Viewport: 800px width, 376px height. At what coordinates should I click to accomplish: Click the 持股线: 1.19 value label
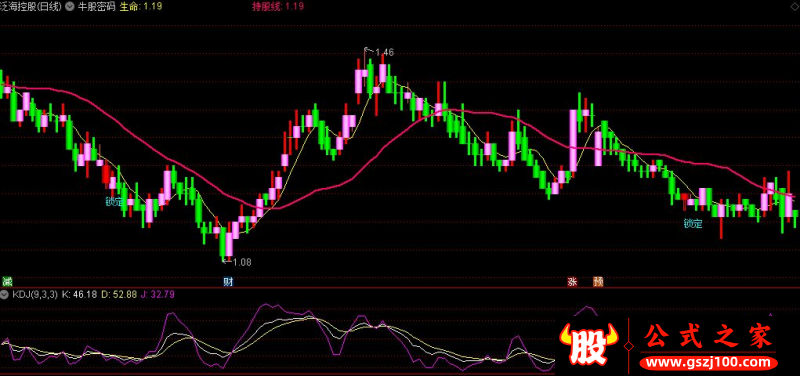coord(278,7)
